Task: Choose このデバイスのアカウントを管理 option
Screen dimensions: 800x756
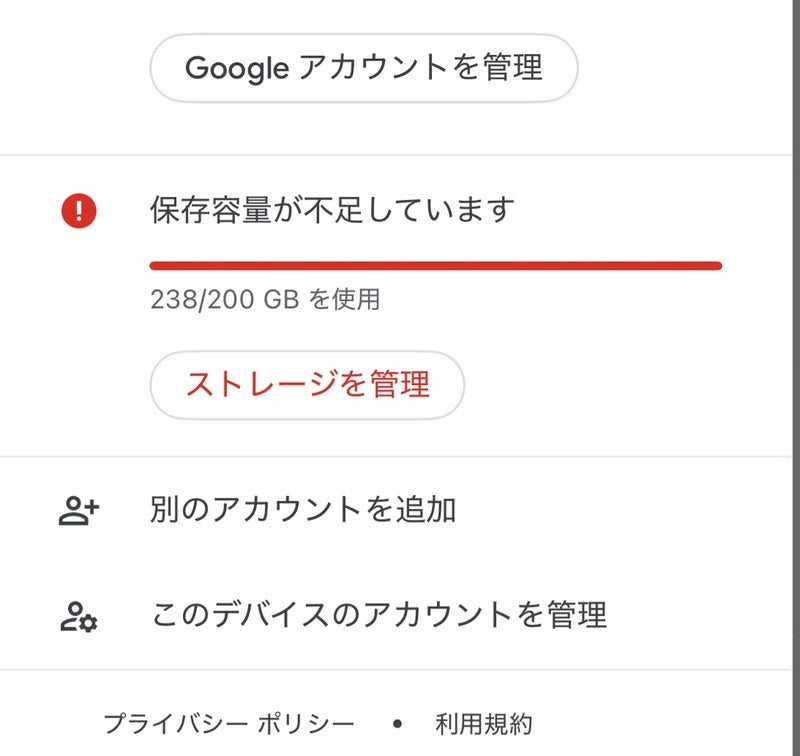Action: [x=378, y=614]
